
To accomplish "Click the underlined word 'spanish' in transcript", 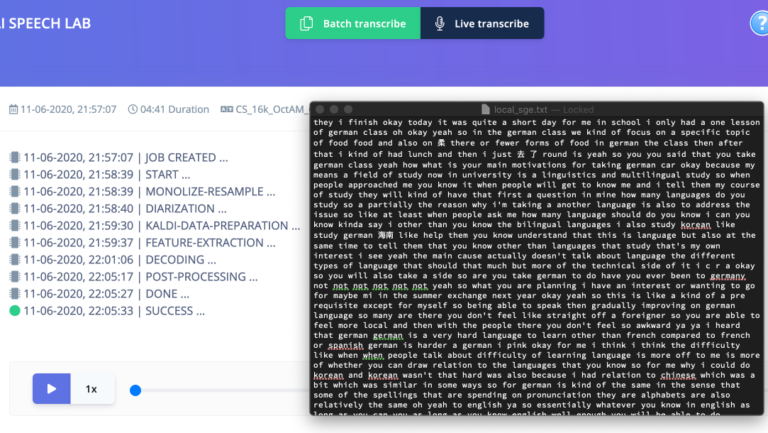I will click(345, 345).
